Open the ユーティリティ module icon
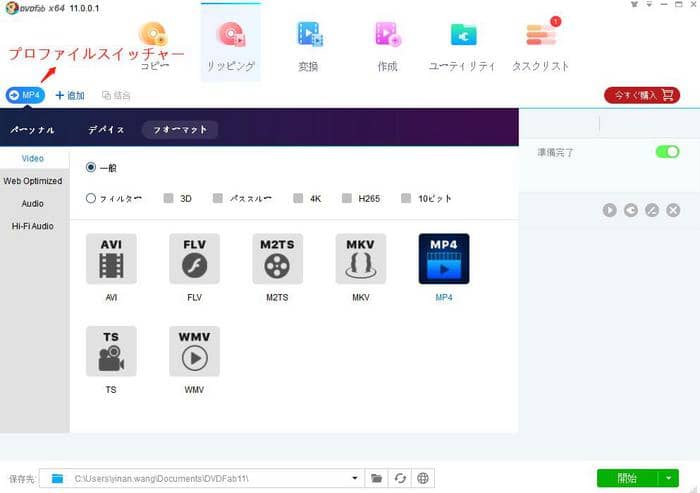 (462, 37)
